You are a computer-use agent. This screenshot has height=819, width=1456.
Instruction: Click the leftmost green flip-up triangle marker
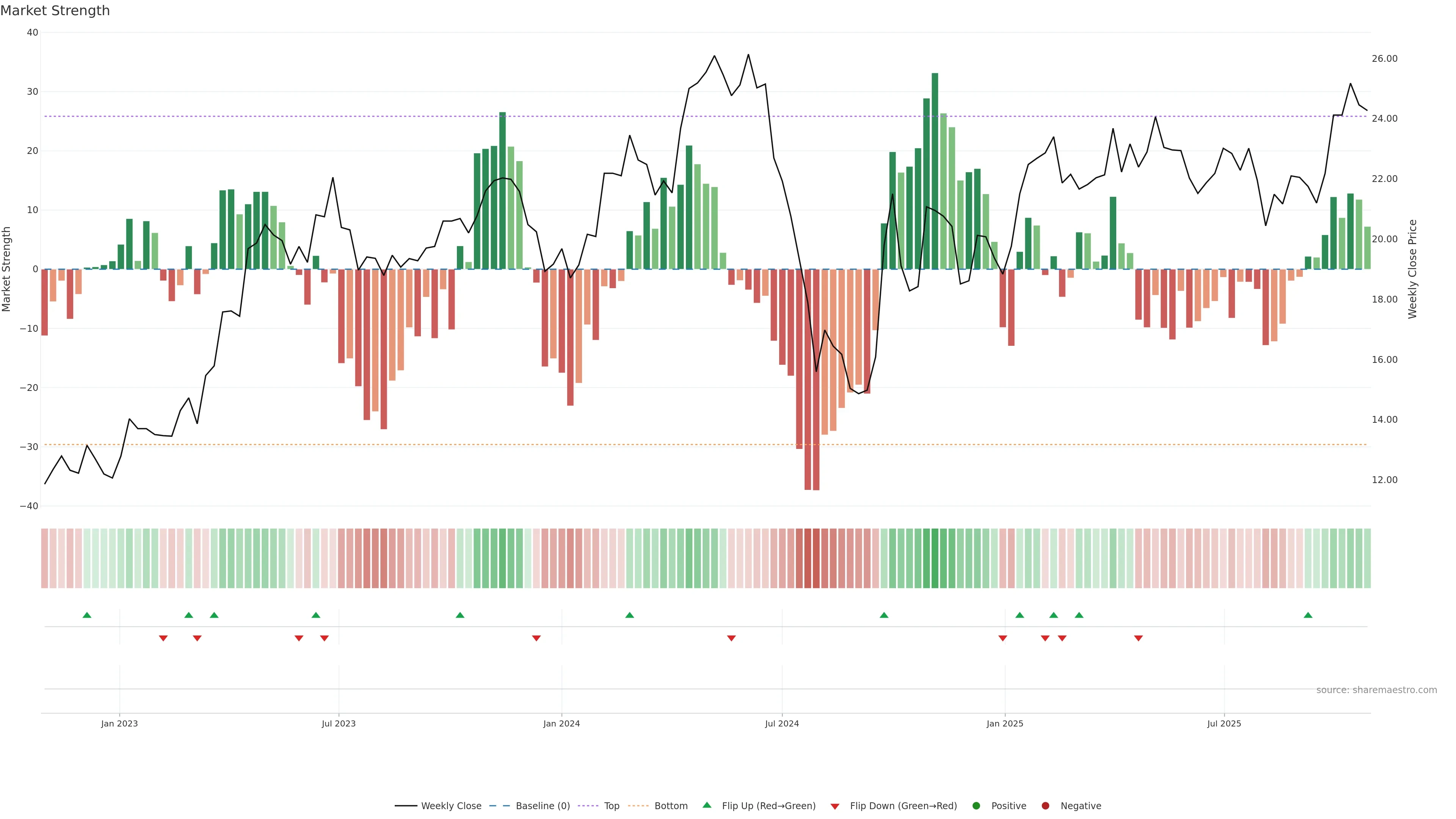[x=86, y=615]
